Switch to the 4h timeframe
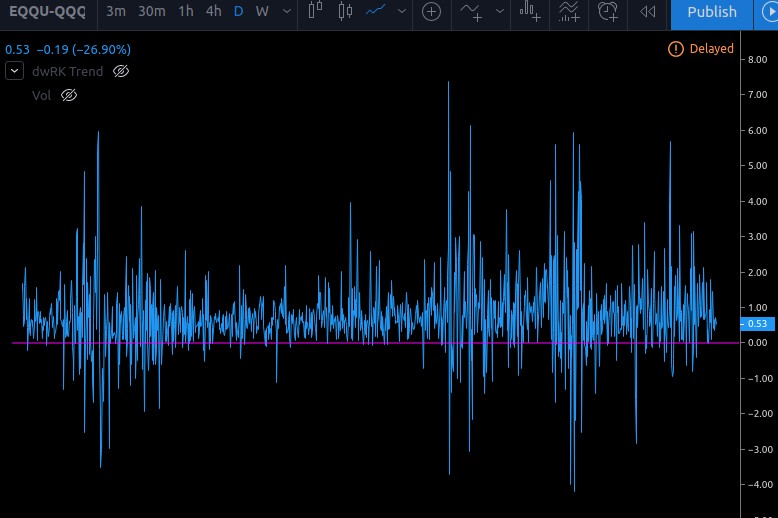Image resolution: width=778 pixels, height=518 pixels. (213, 12)
